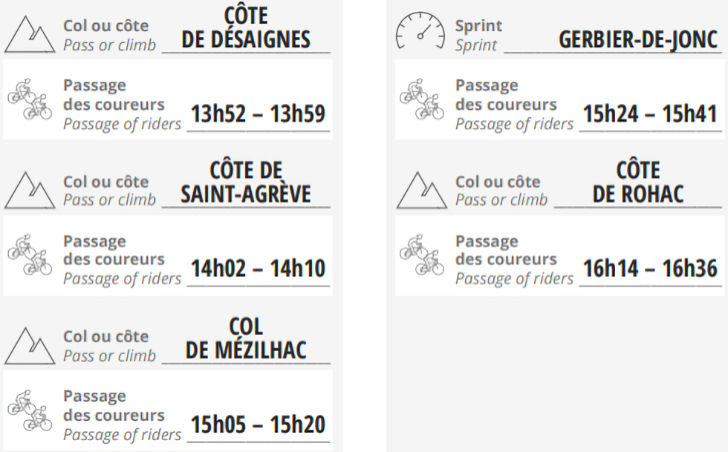Select the 13h52 – 13h59 rider passage time
This screenshot has width=728, height=452.
tap(258, 114)
